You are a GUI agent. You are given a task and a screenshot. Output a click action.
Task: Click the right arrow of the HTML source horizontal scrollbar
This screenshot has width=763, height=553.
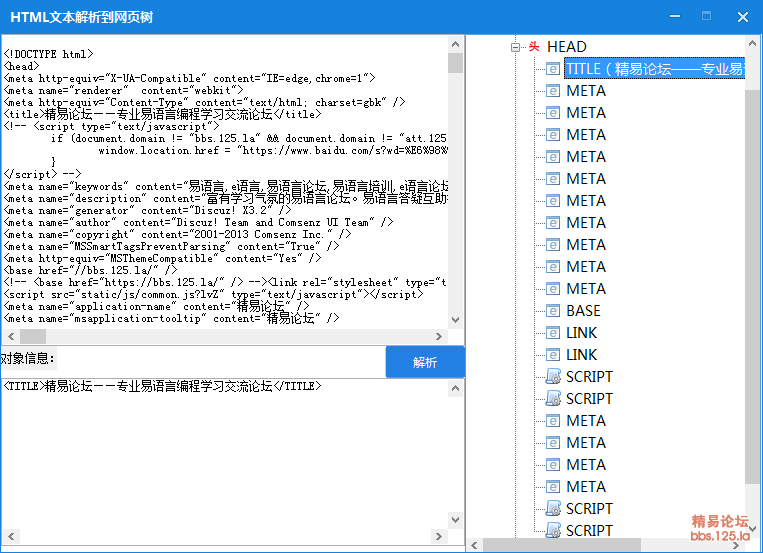tap(439, 336)
